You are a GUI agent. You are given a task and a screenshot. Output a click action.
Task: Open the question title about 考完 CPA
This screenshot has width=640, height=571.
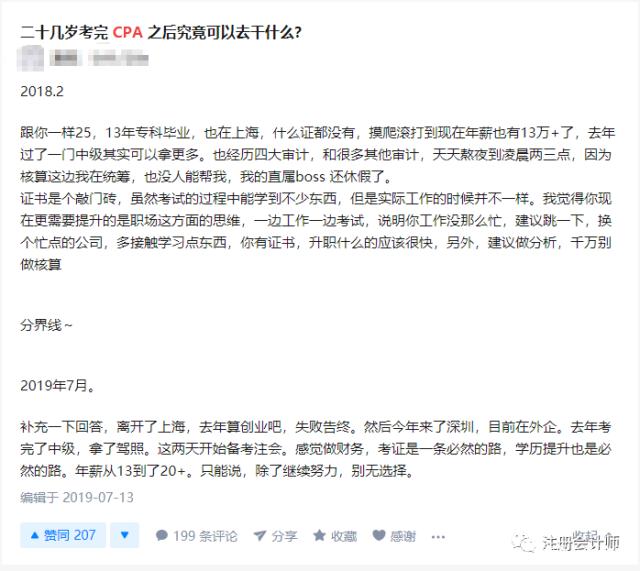click(161, 32)
